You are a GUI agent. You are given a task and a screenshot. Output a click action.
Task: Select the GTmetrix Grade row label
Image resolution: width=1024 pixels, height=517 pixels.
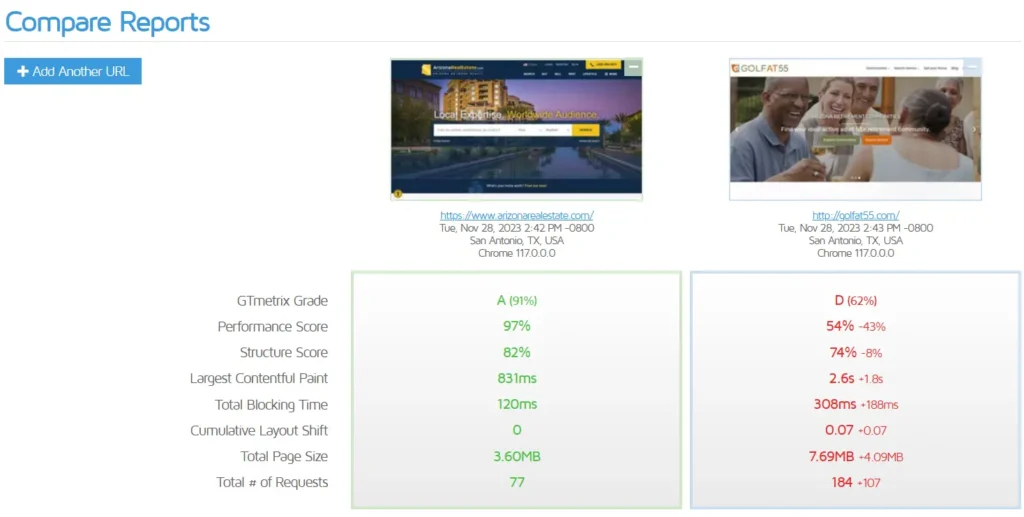click(282, 301)
